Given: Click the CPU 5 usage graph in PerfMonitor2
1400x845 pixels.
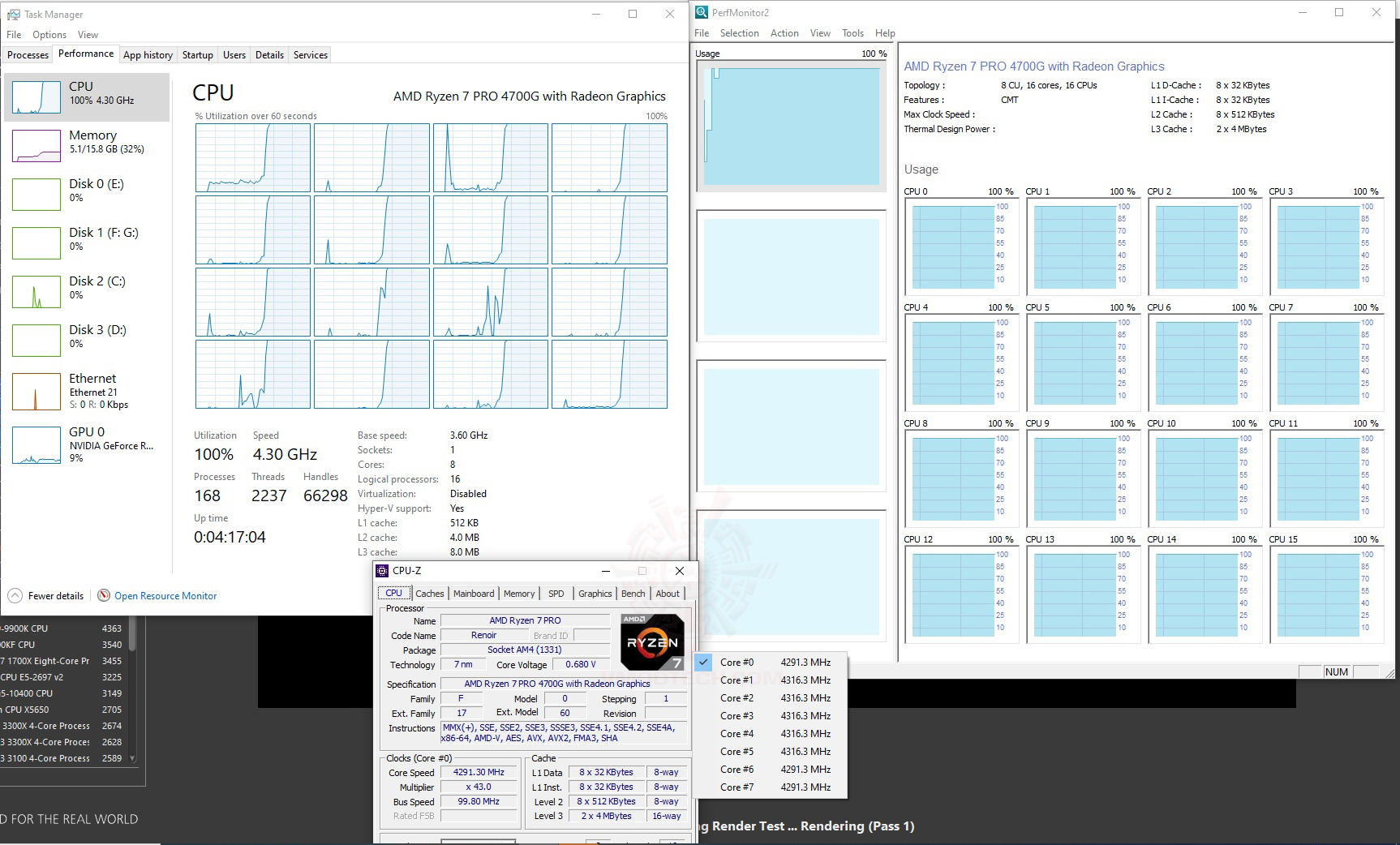Looking at the screenshot, I should [1082, 362].
